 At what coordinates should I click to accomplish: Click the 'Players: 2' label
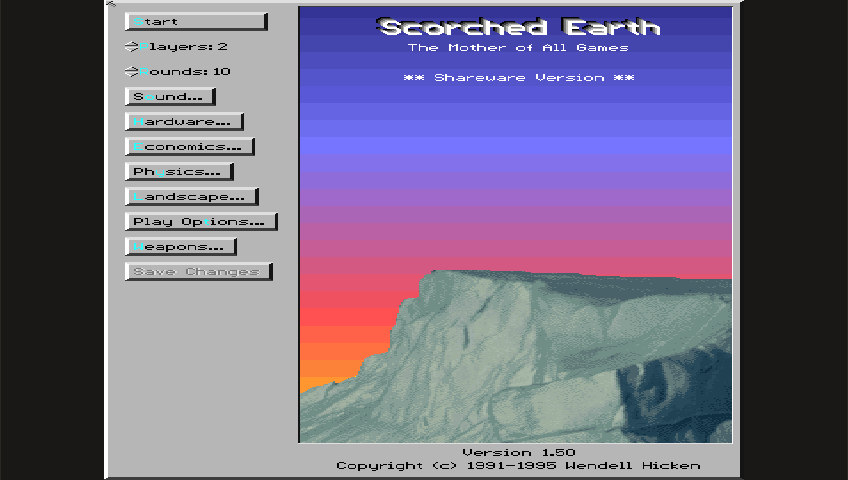tap(183, 47)
